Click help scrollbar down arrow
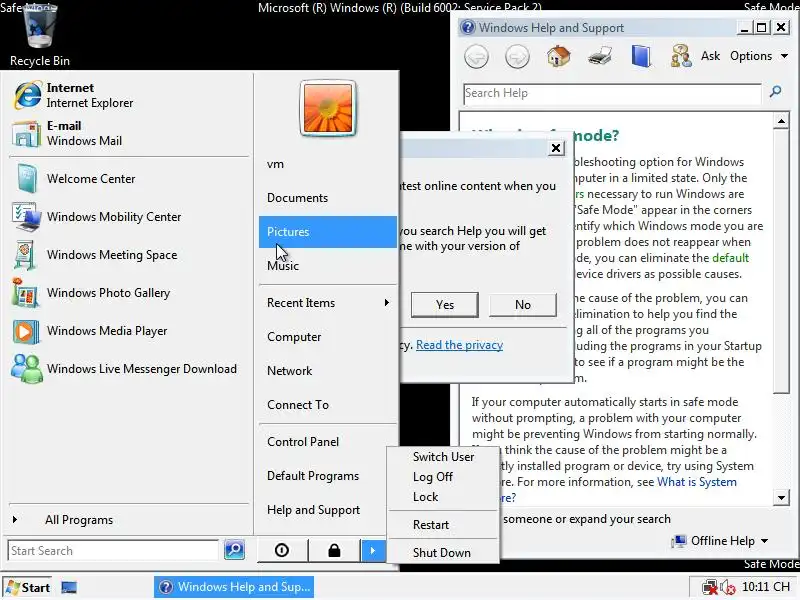Viewport: 800px width, 600px height. [781, 497]
